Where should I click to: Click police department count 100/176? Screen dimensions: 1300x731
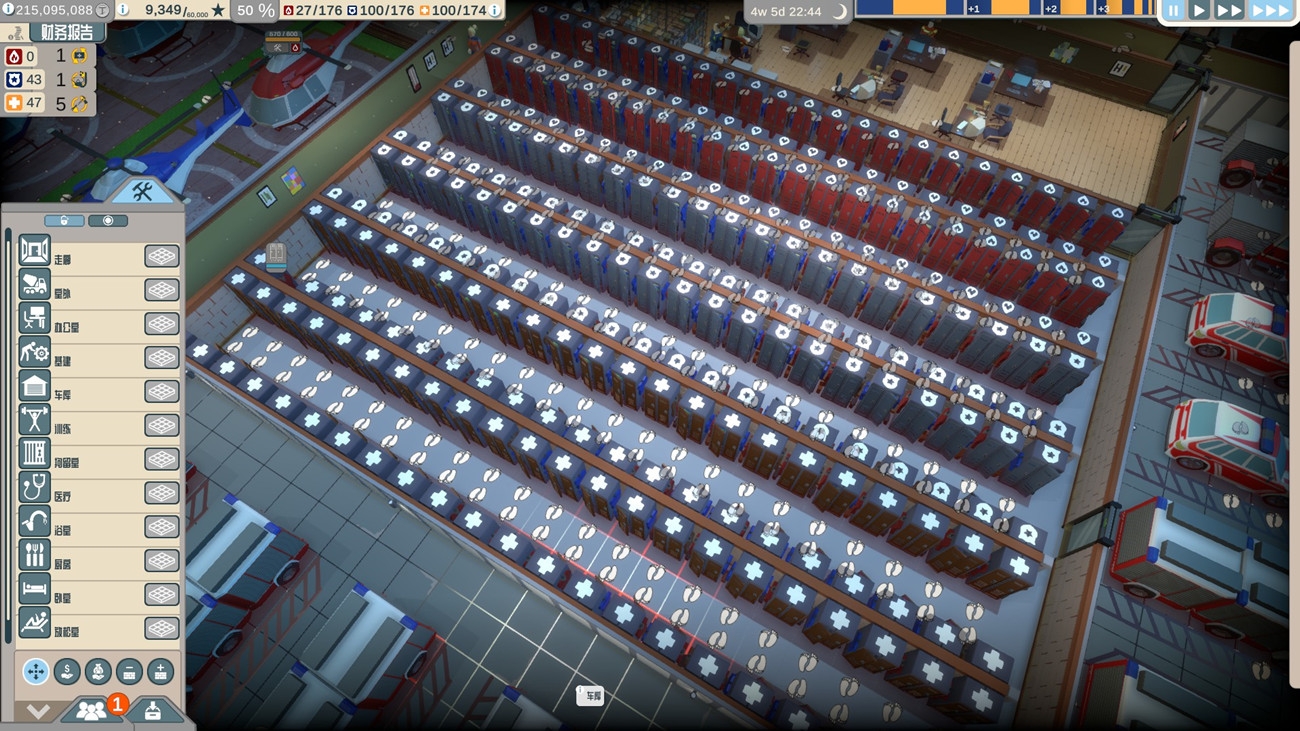coord(379,11)
